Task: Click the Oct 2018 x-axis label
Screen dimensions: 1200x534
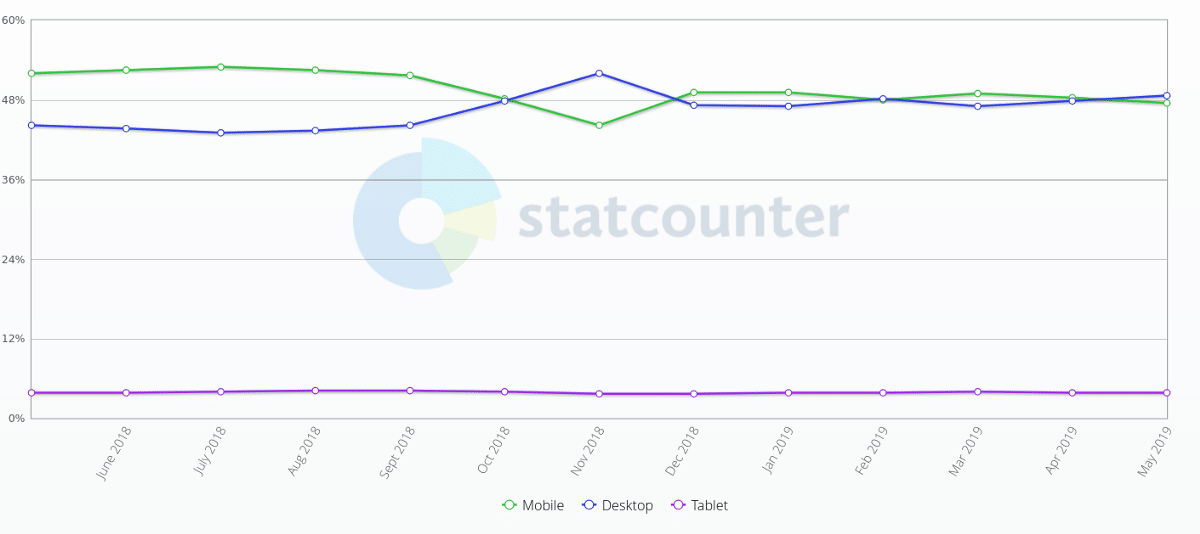Action: pyautogui.click(x=494, y=452)
